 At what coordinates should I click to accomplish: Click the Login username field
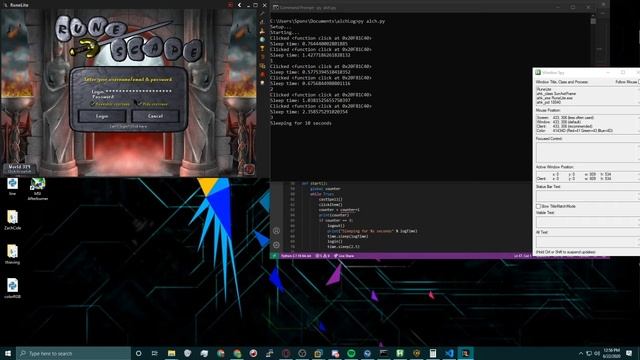point(131,91)
